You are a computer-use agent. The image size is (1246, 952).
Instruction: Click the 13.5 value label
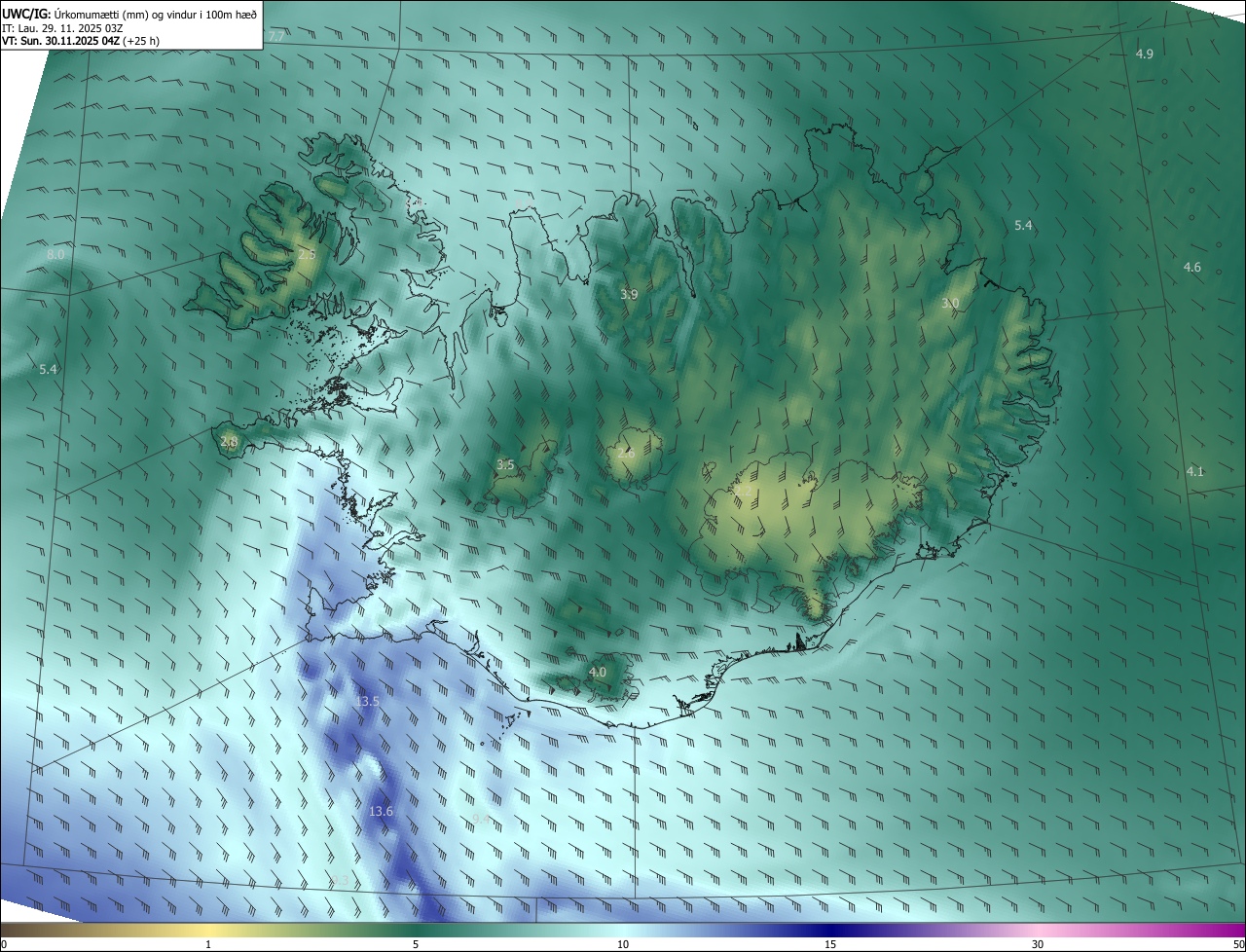[368, 701]
